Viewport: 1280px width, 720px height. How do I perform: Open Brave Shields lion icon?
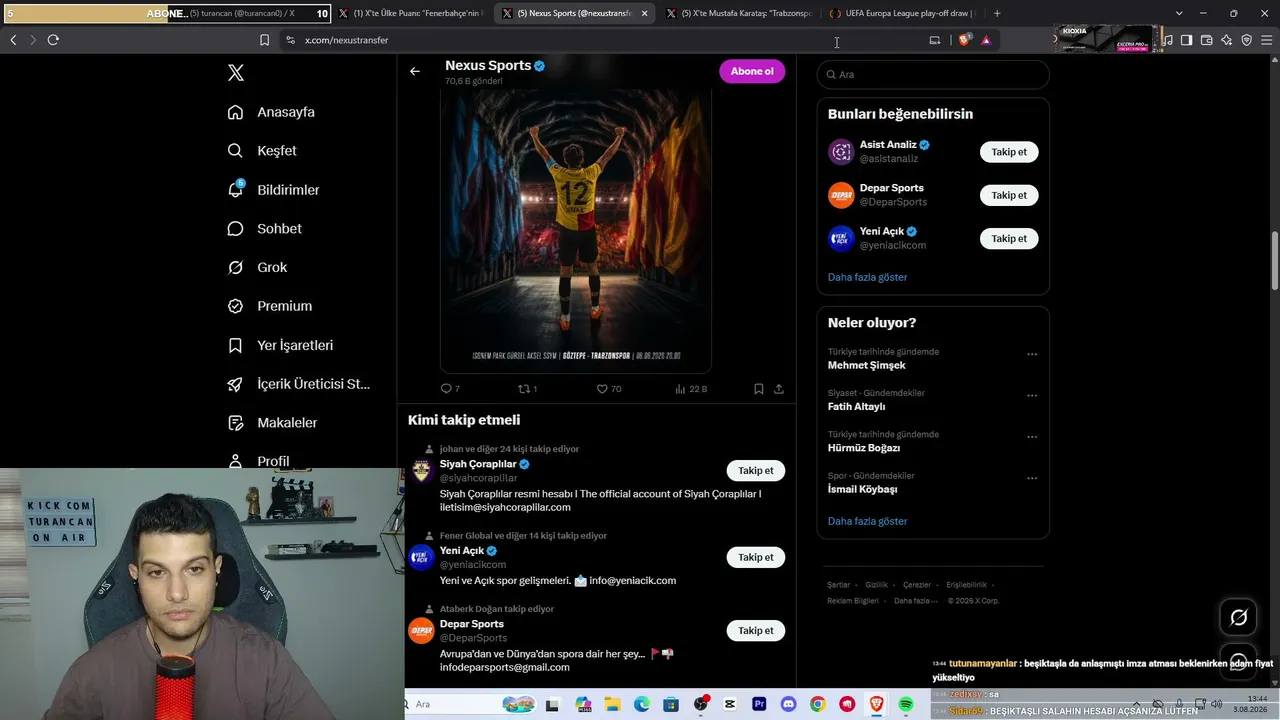pos(964,40)
